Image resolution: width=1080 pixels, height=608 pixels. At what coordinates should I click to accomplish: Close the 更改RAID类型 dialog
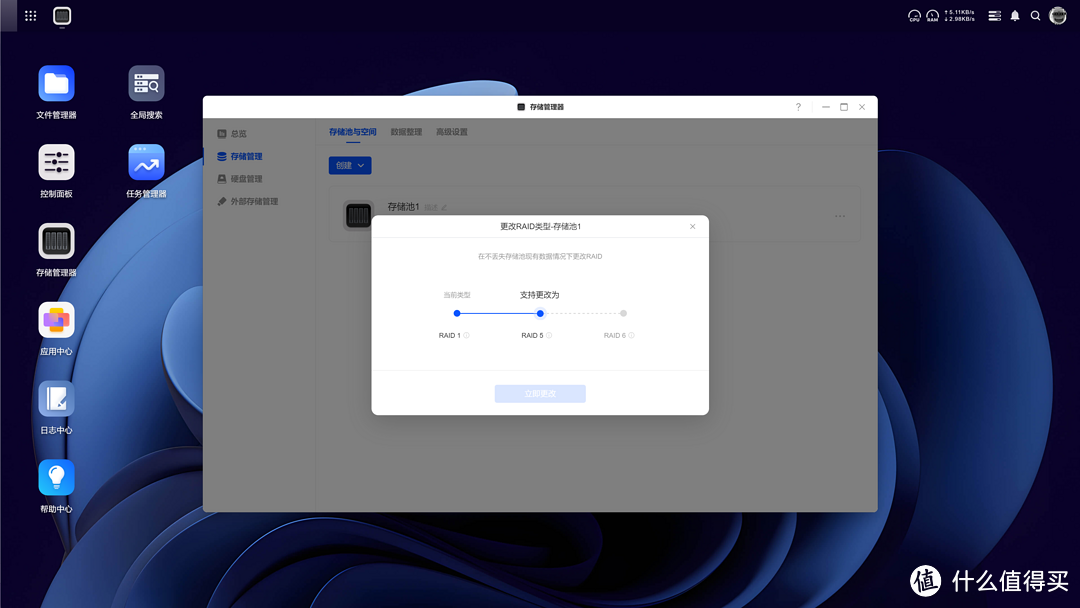pyautogui.click(x=693, y=227)
